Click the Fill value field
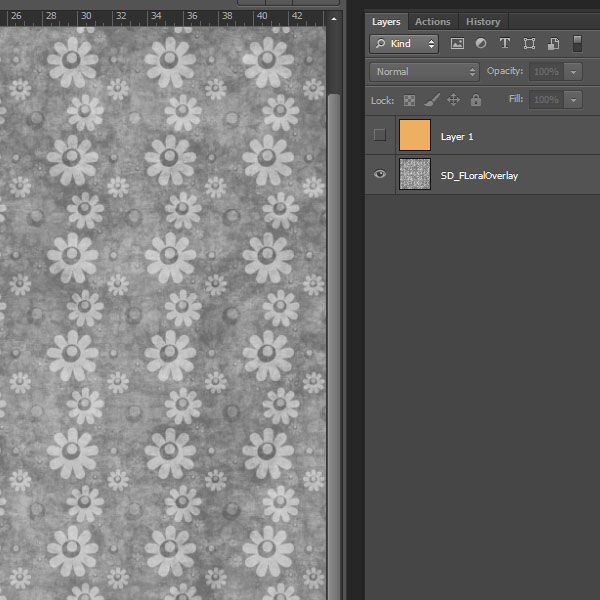 546,100
